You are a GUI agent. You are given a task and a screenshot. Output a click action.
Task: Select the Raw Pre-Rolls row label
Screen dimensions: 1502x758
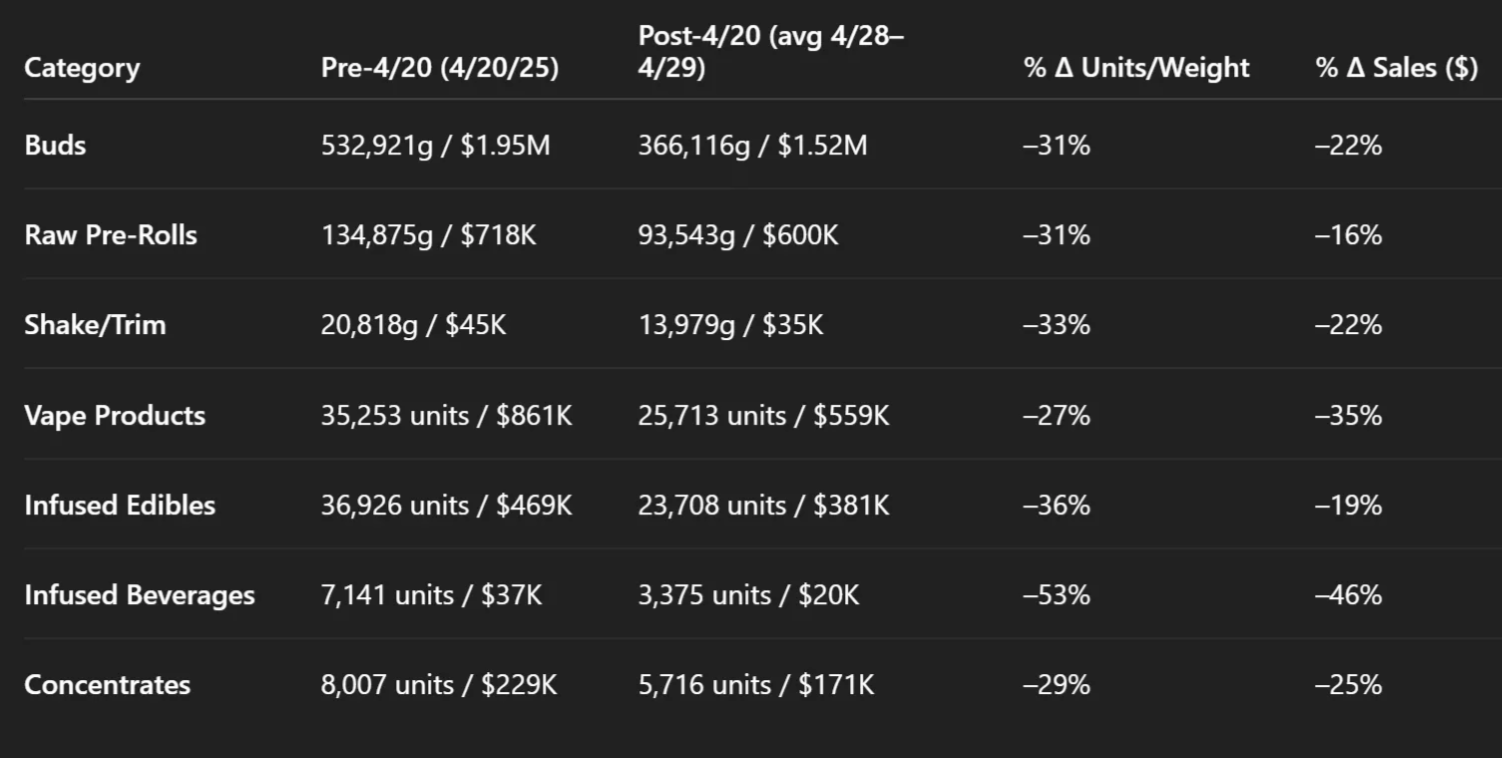pos(111,236)
